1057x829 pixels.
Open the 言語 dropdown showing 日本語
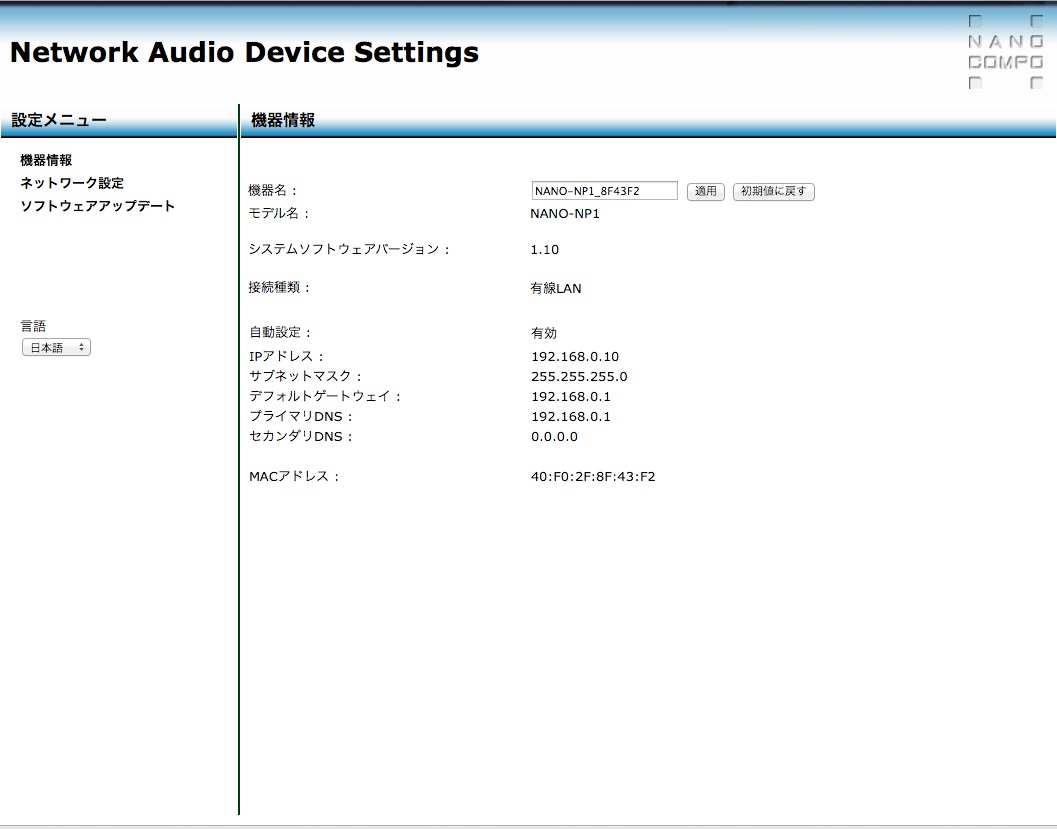[56, 348]
